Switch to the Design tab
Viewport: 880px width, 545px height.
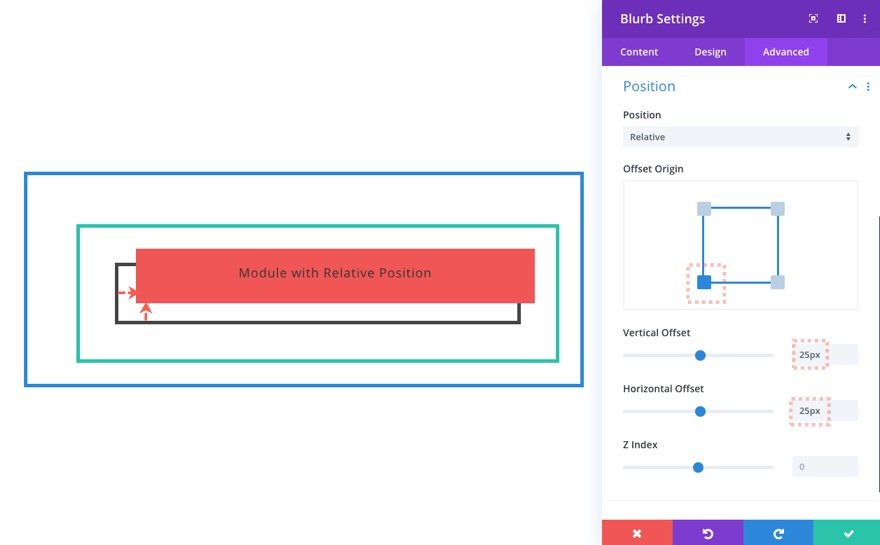tap(710, 52)
